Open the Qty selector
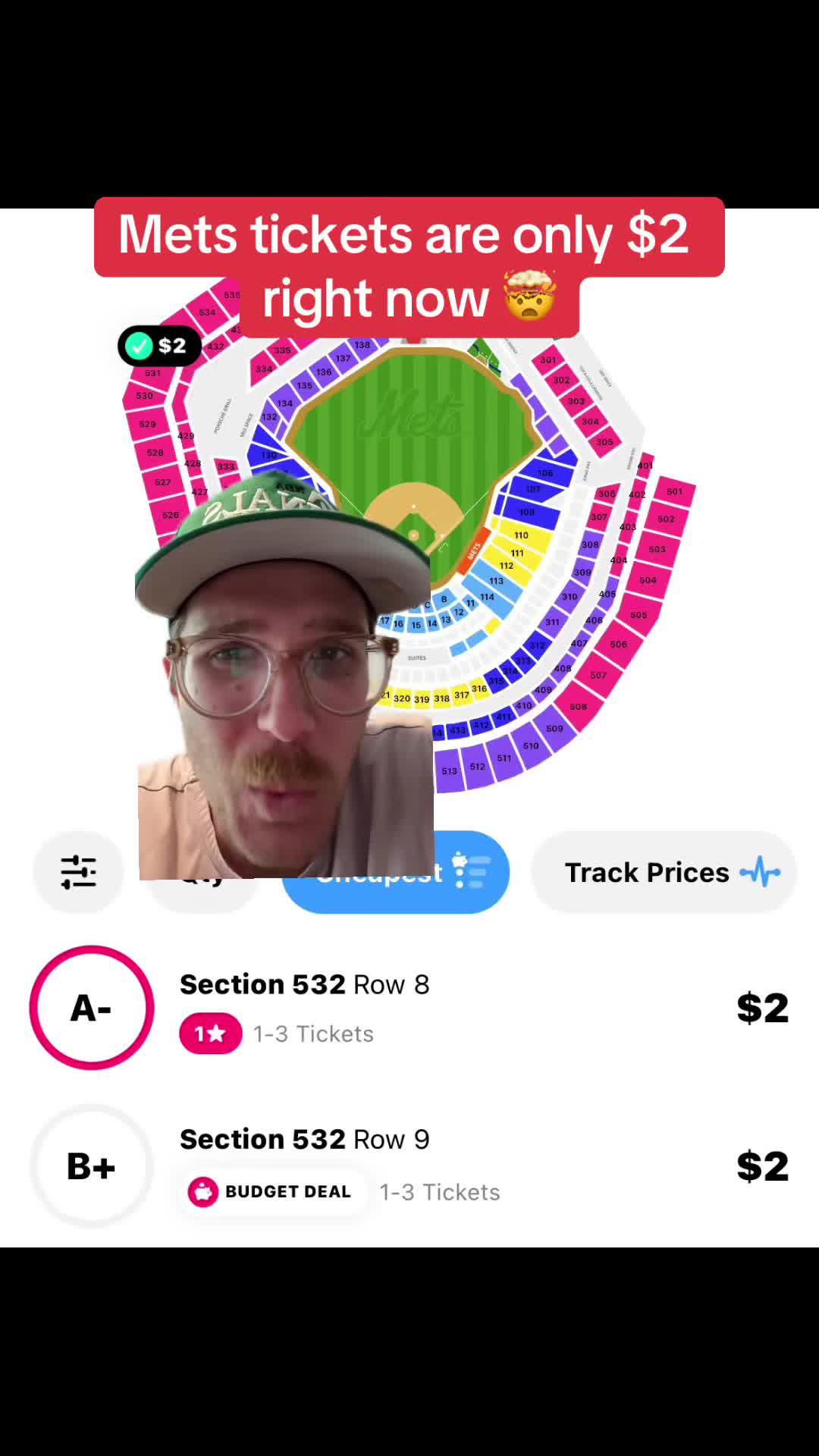Viewport: 819px width, 1456px height. (x=201, y=872)
